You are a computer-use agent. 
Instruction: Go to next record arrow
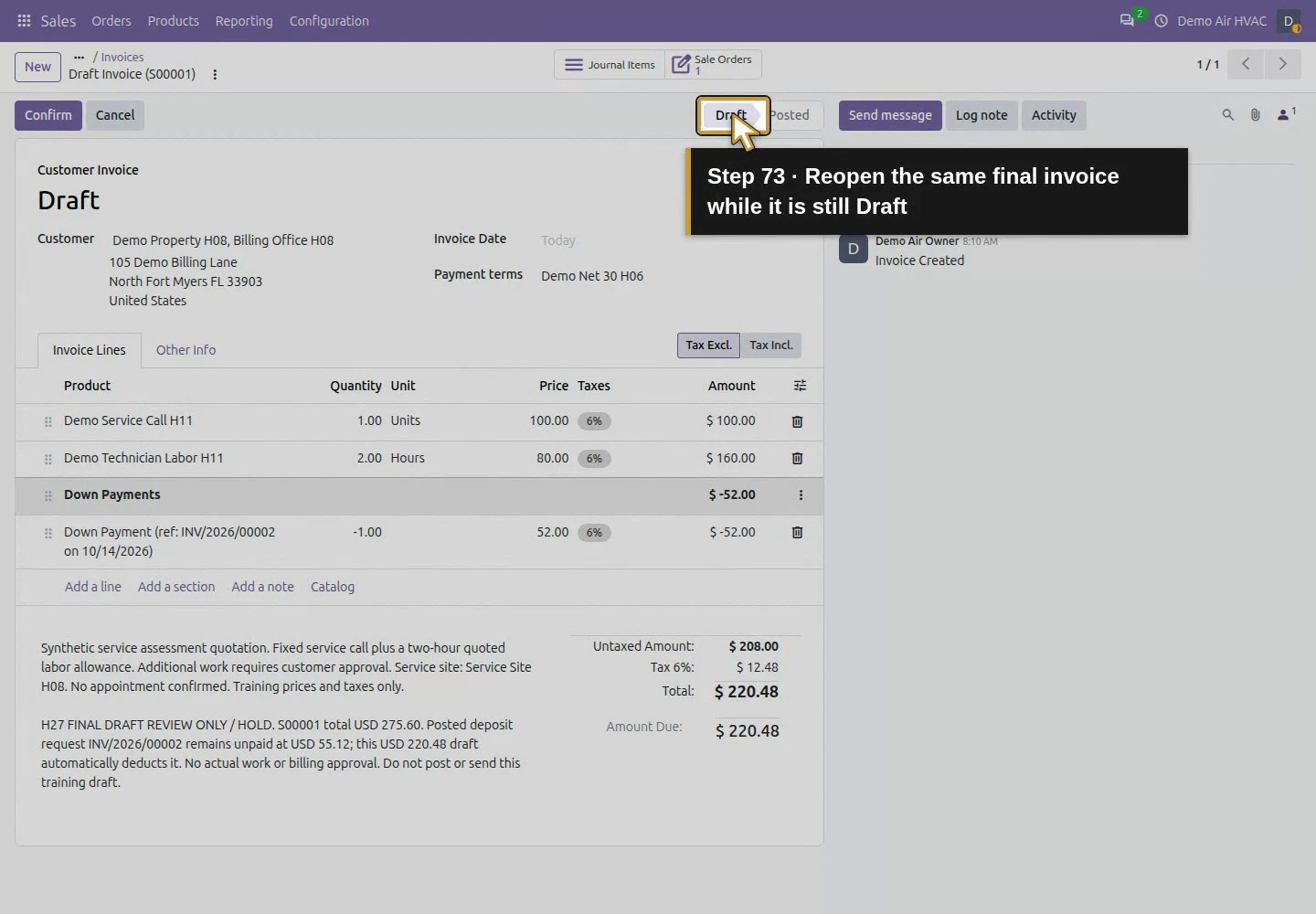[x=1282, y=64]
